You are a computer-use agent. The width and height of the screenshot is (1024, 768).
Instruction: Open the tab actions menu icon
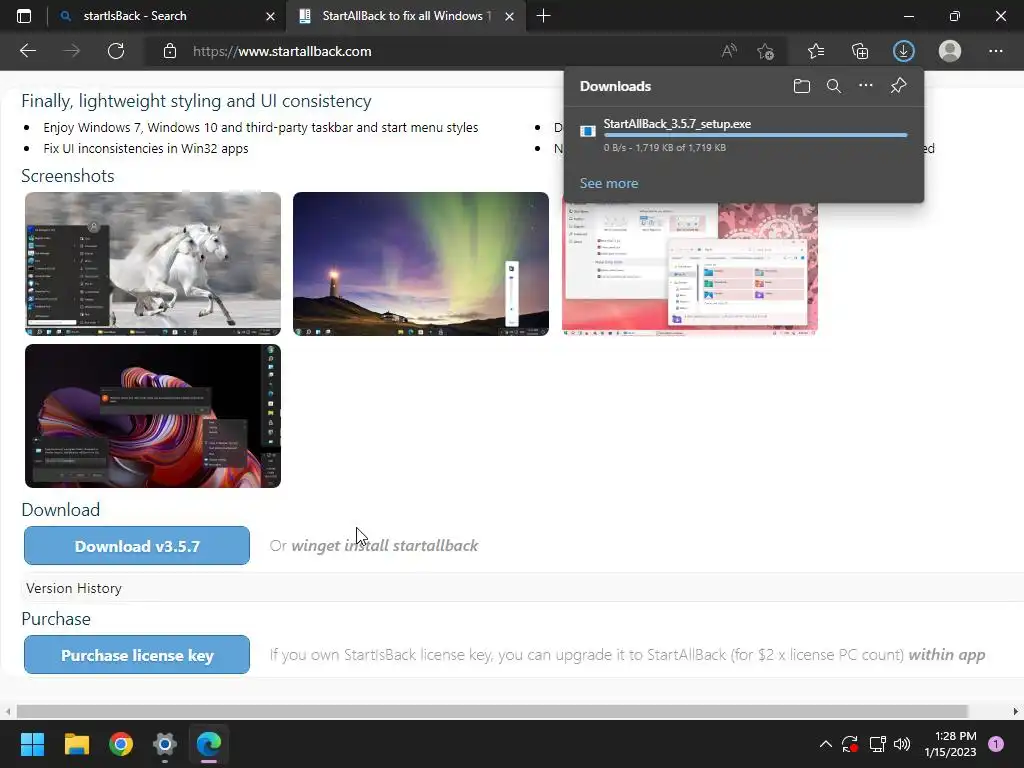pyautogui.click(x=24, y=16)
